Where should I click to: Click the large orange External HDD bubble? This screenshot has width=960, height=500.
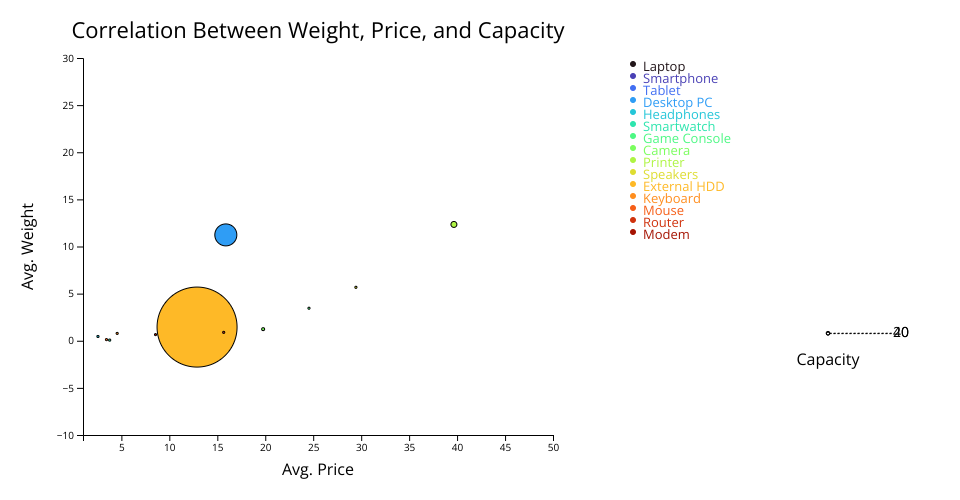click(x=196, y=327)
